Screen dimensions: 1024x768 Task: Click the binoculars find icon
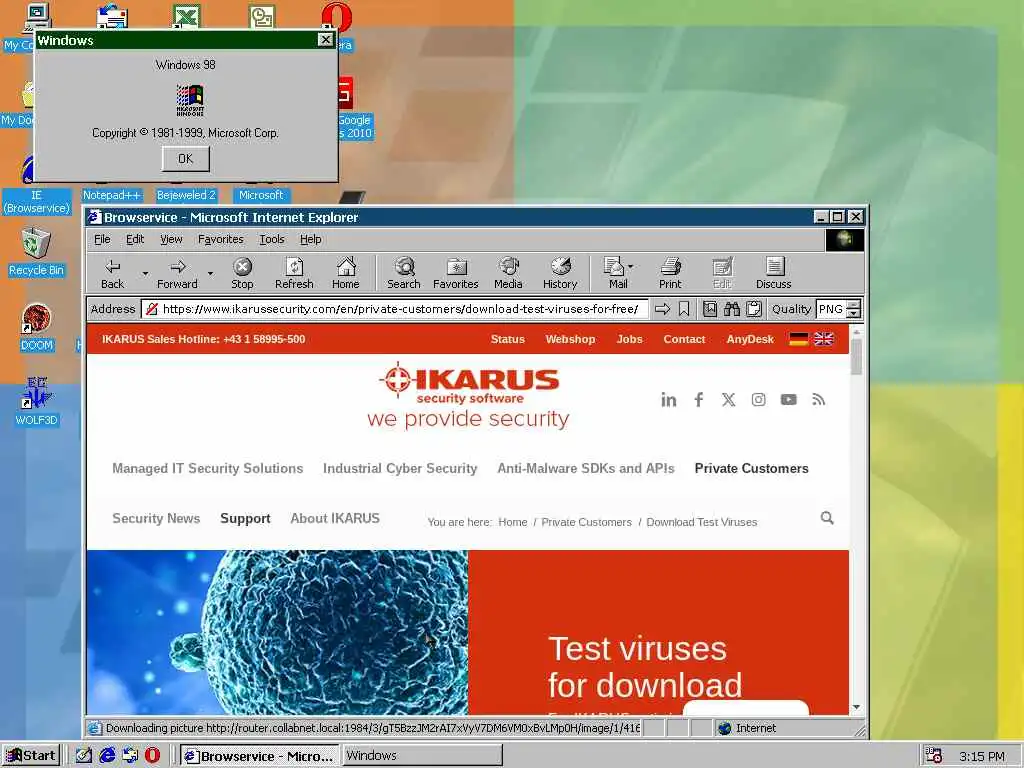(x=731, y=309)
